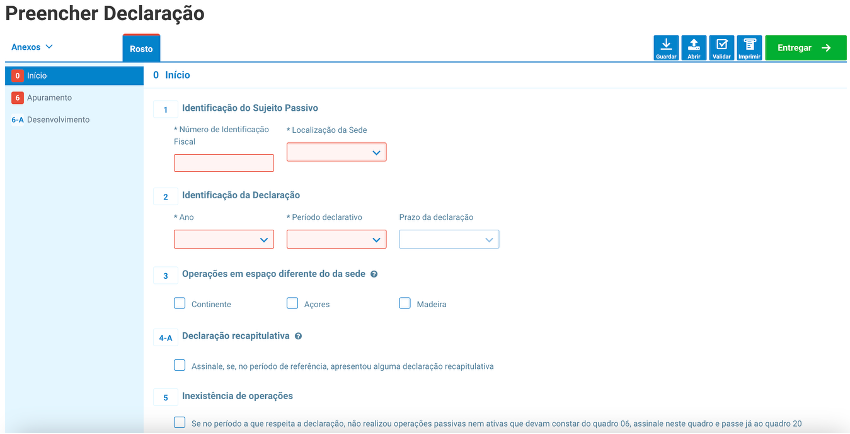This screenshot has width=850, height=434.
Task: Expand the Anexos menu
Action: click(32, 47)
